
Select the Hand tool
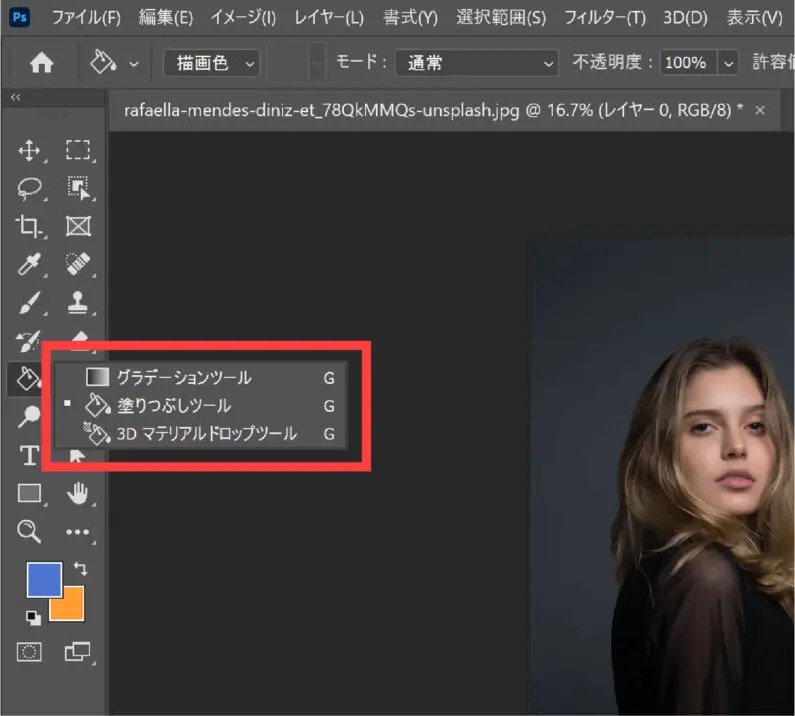tap(77, 493)
